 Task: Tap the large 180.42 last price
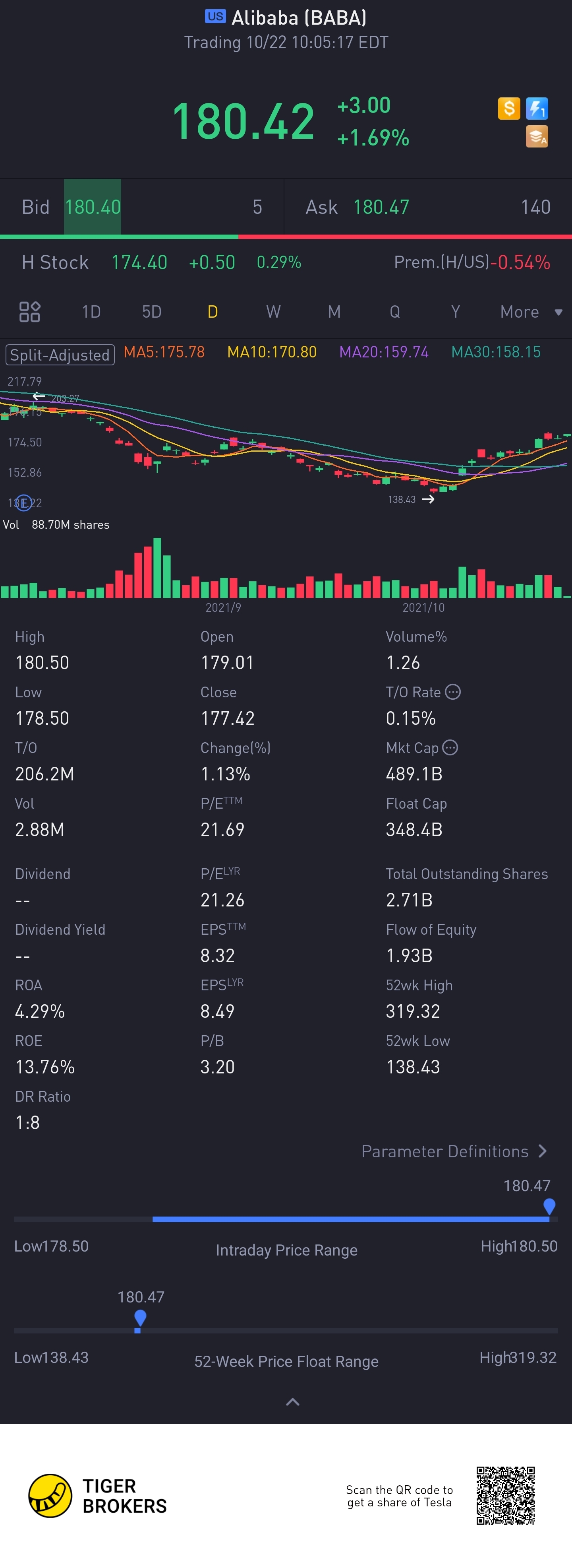[x=243, y=121]
